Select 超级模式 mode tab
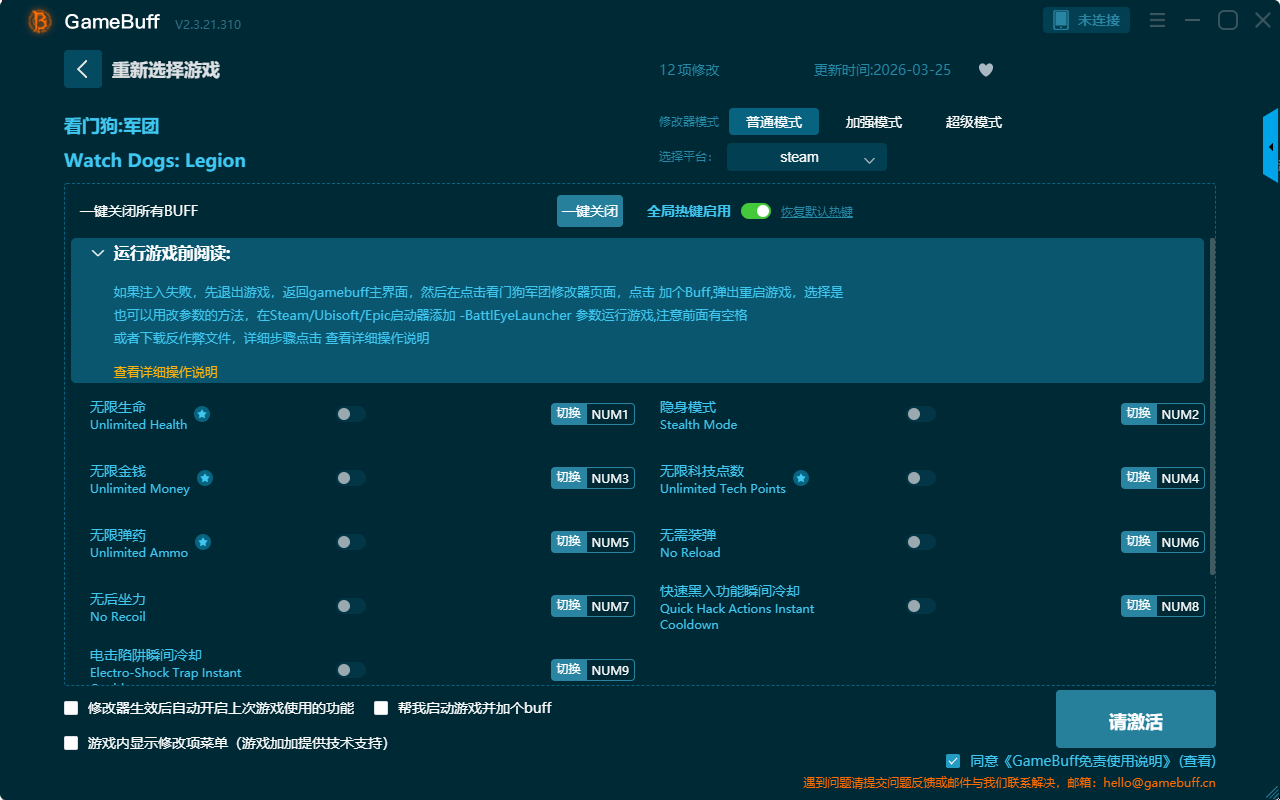This screenshot has width=1280, height=800. 973,122
